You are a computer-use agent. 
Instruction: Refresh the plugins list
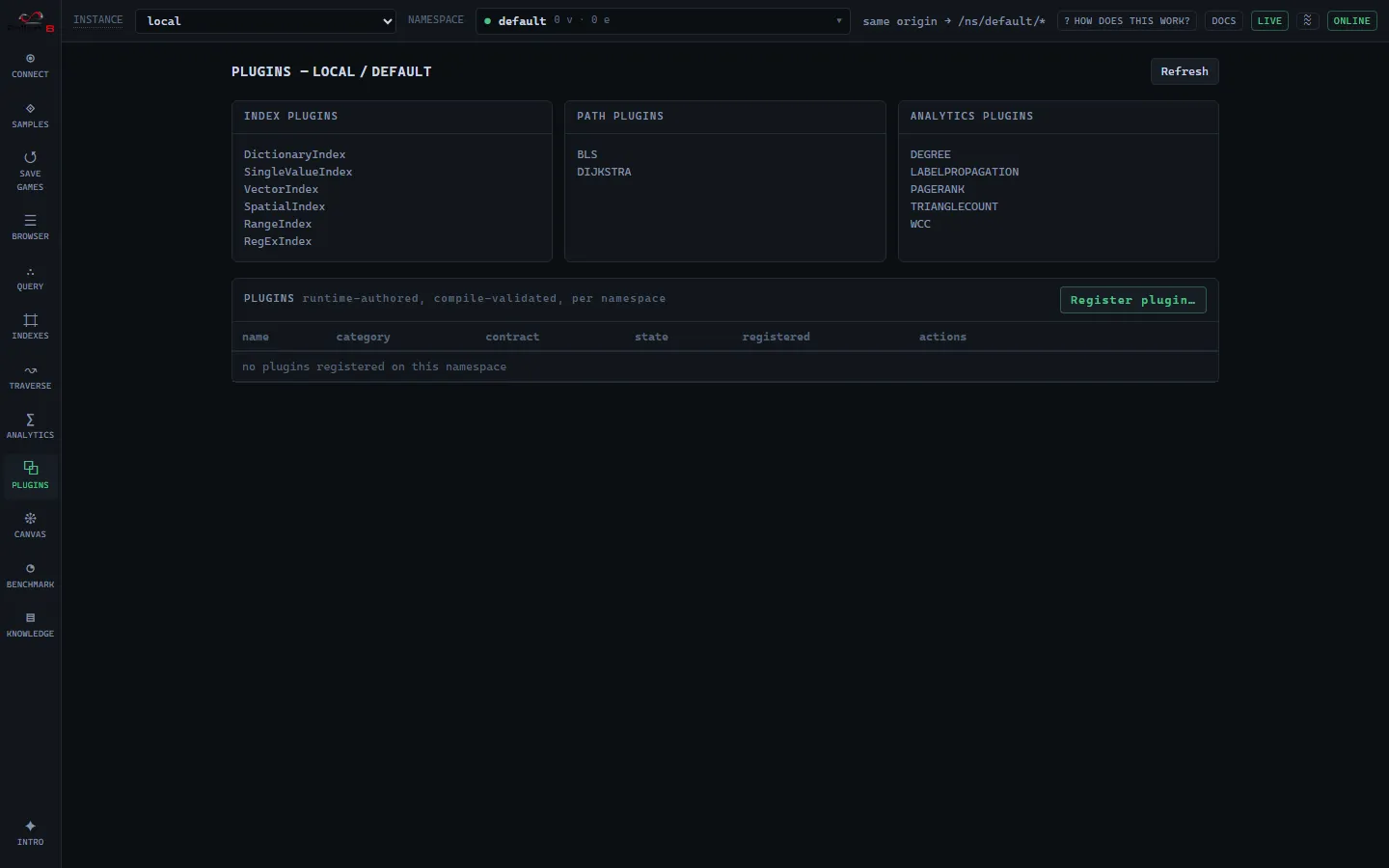point(1185,71)
